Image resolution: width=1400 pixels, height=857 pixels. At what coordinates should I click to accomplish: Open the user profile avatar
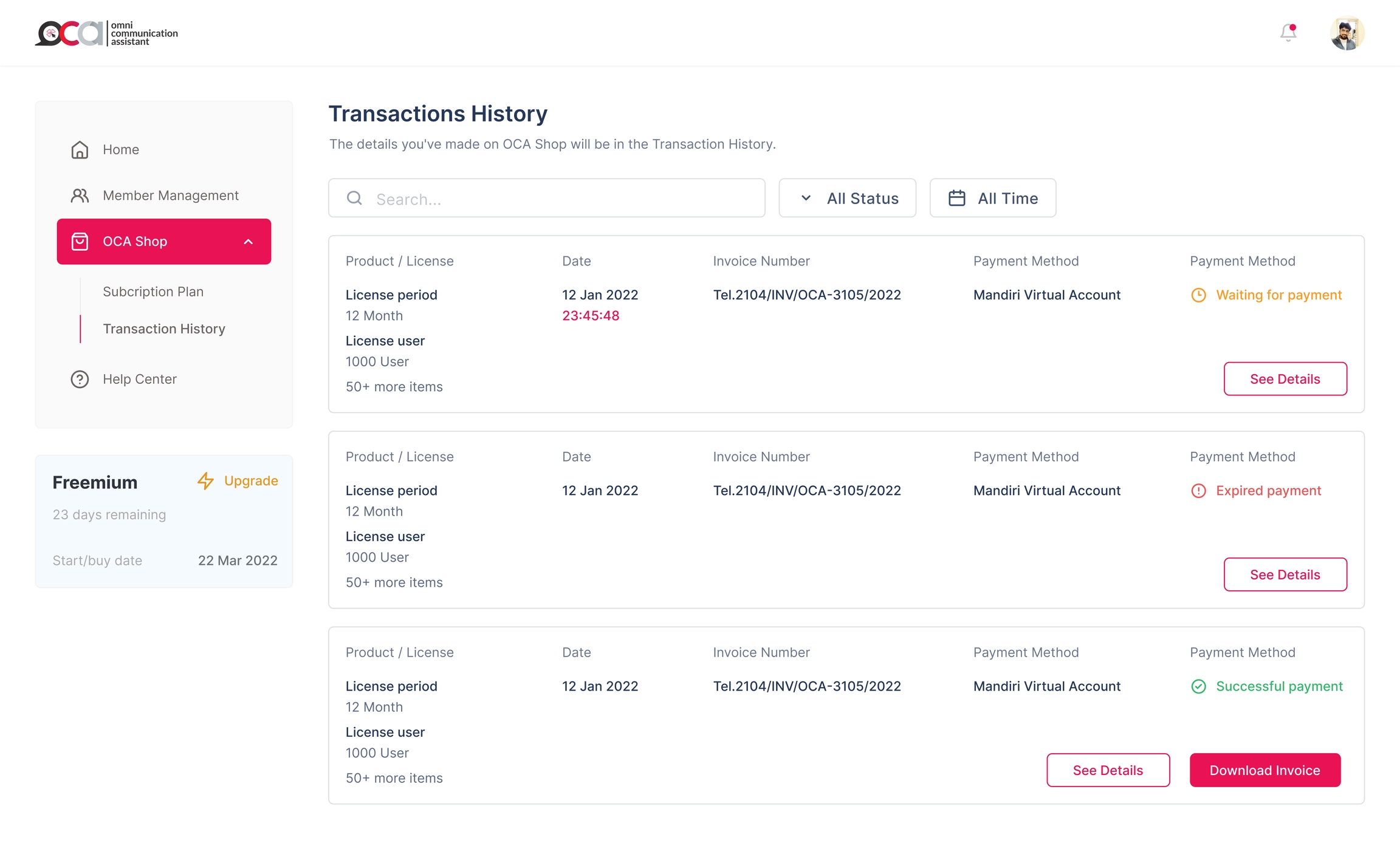coord(1347,33)
